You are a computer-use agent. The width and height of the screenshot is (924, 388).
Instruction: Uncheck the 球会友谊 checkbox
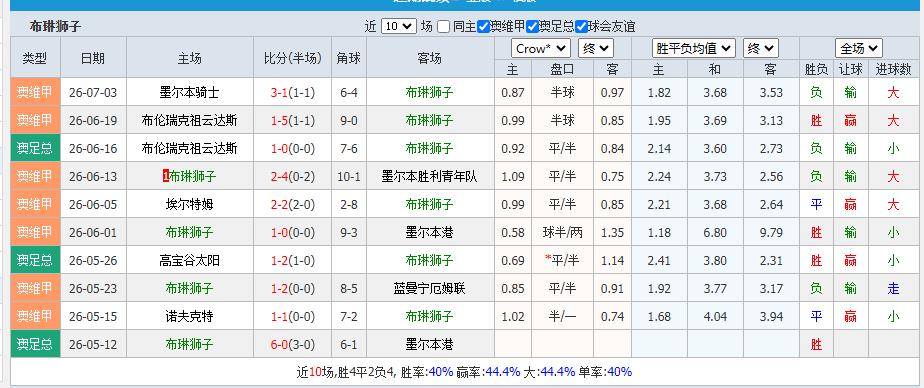582,27
